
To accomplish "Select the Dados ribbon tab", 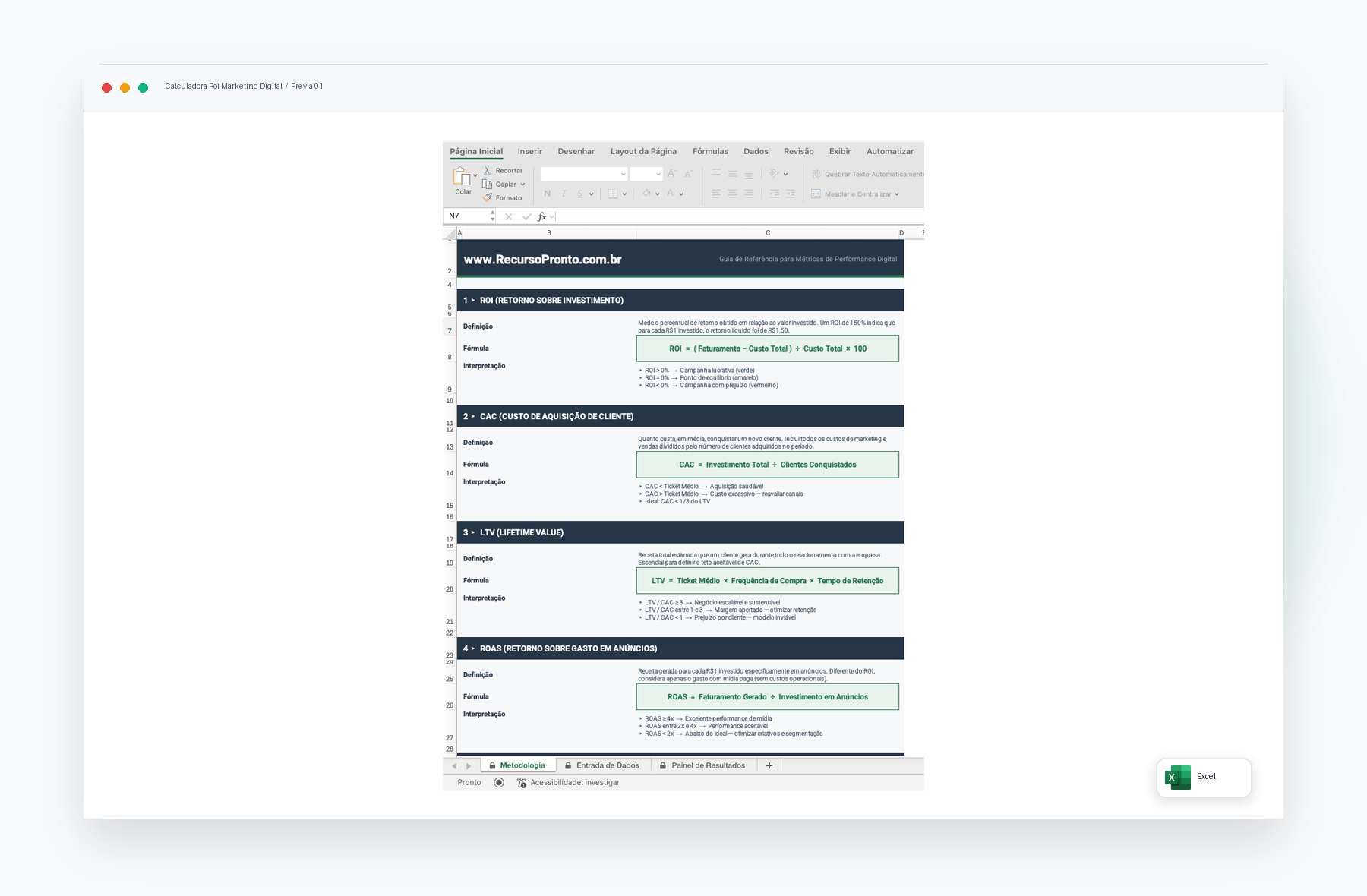I will point(756,151).
